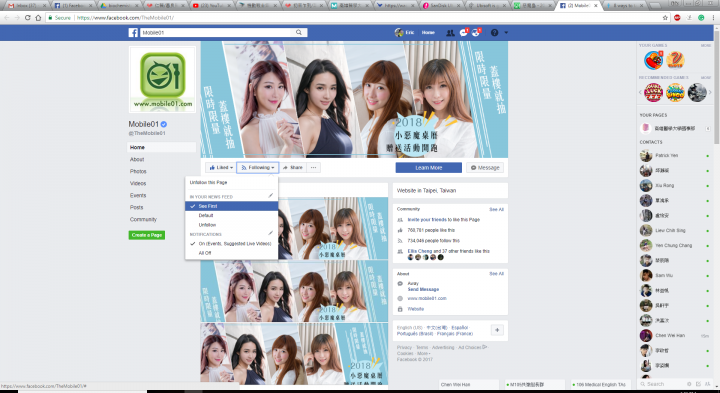
Task: Click the first game icon under Your Games
Action: [653, 60]
